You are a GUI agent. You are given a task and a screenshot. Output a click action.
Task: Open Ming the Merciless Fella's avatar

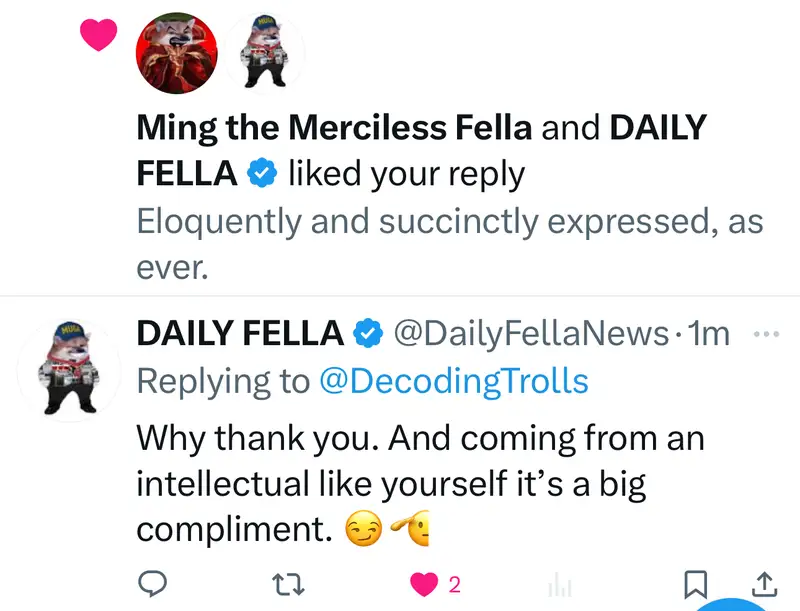pos(176,52)
